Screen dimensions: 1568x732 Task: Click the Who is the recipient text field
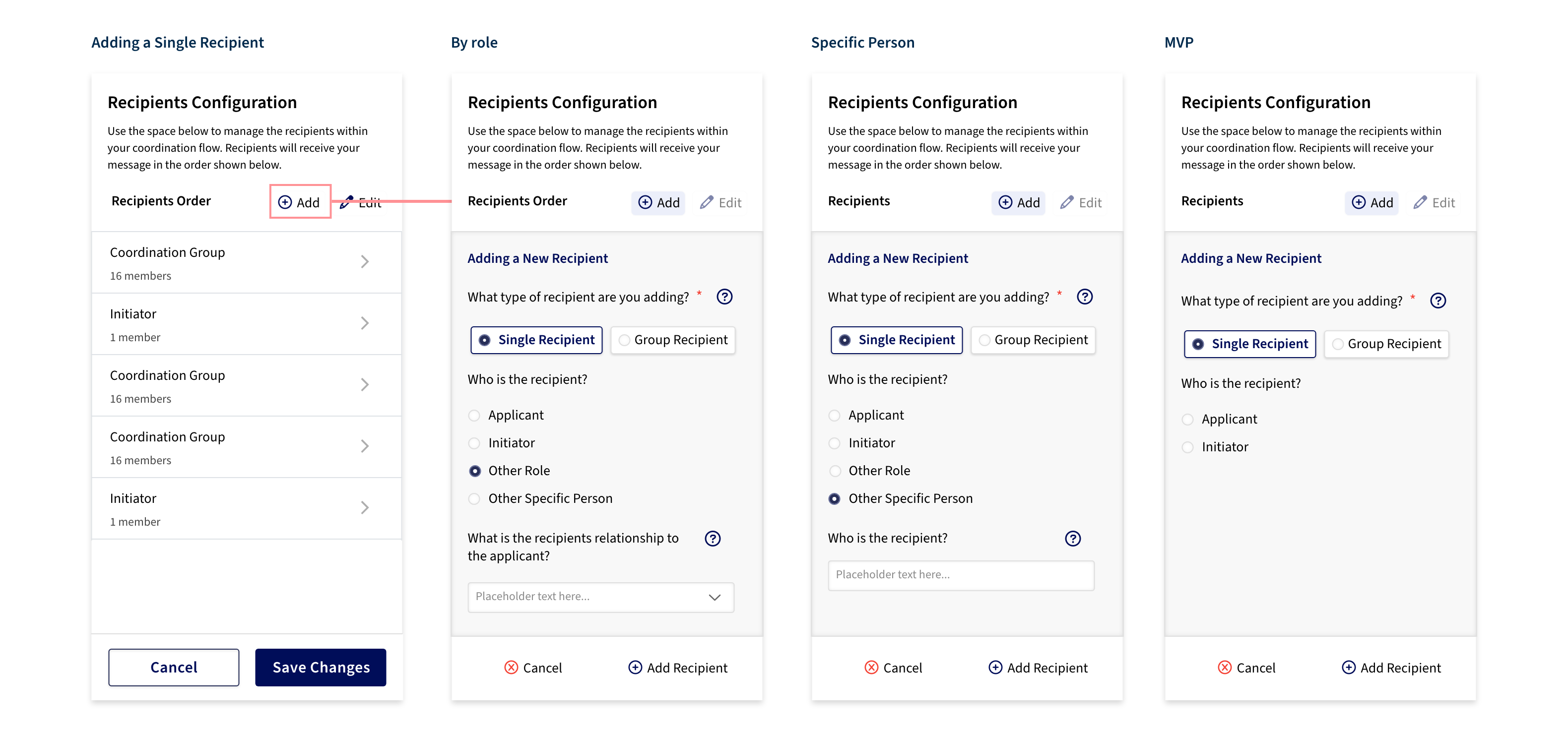pos(961,575)
